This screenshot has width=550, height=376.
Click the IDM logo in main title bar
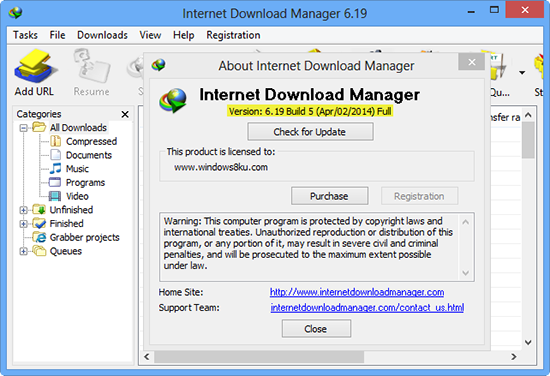(x=15, y=13)
